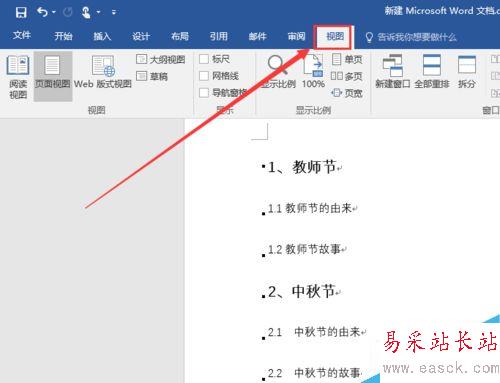
Task: Choose 多页 multiple pages view
Action: (347, 76)
